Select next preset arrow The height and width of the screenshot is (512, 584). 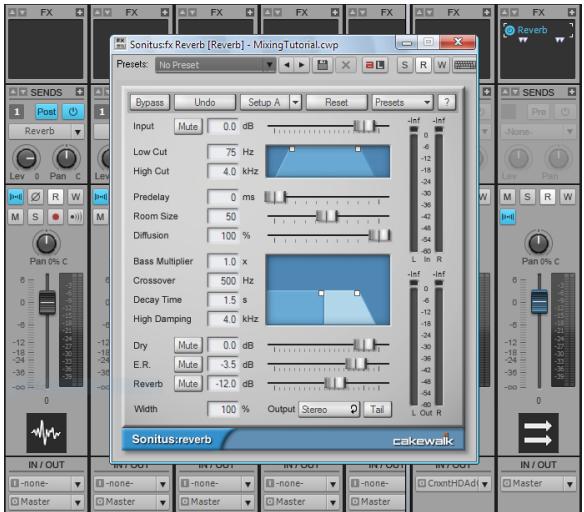coord(301,65)
